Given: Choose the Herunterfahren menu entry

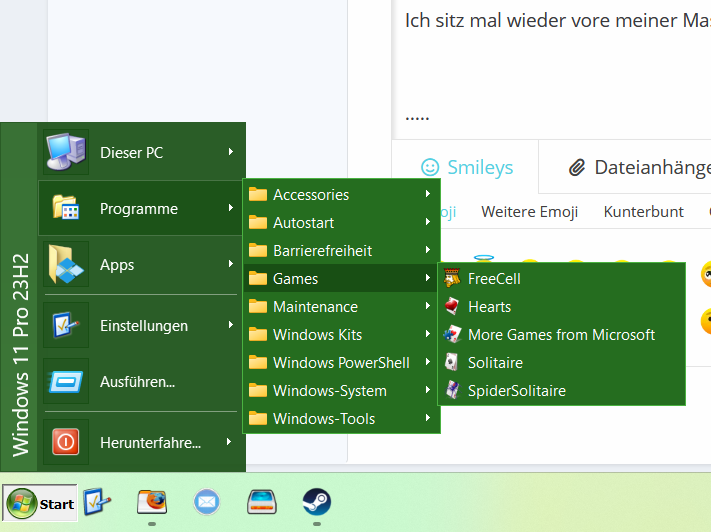Looking at the screenshot, I should pyautogui.click(x=141, y=442).
